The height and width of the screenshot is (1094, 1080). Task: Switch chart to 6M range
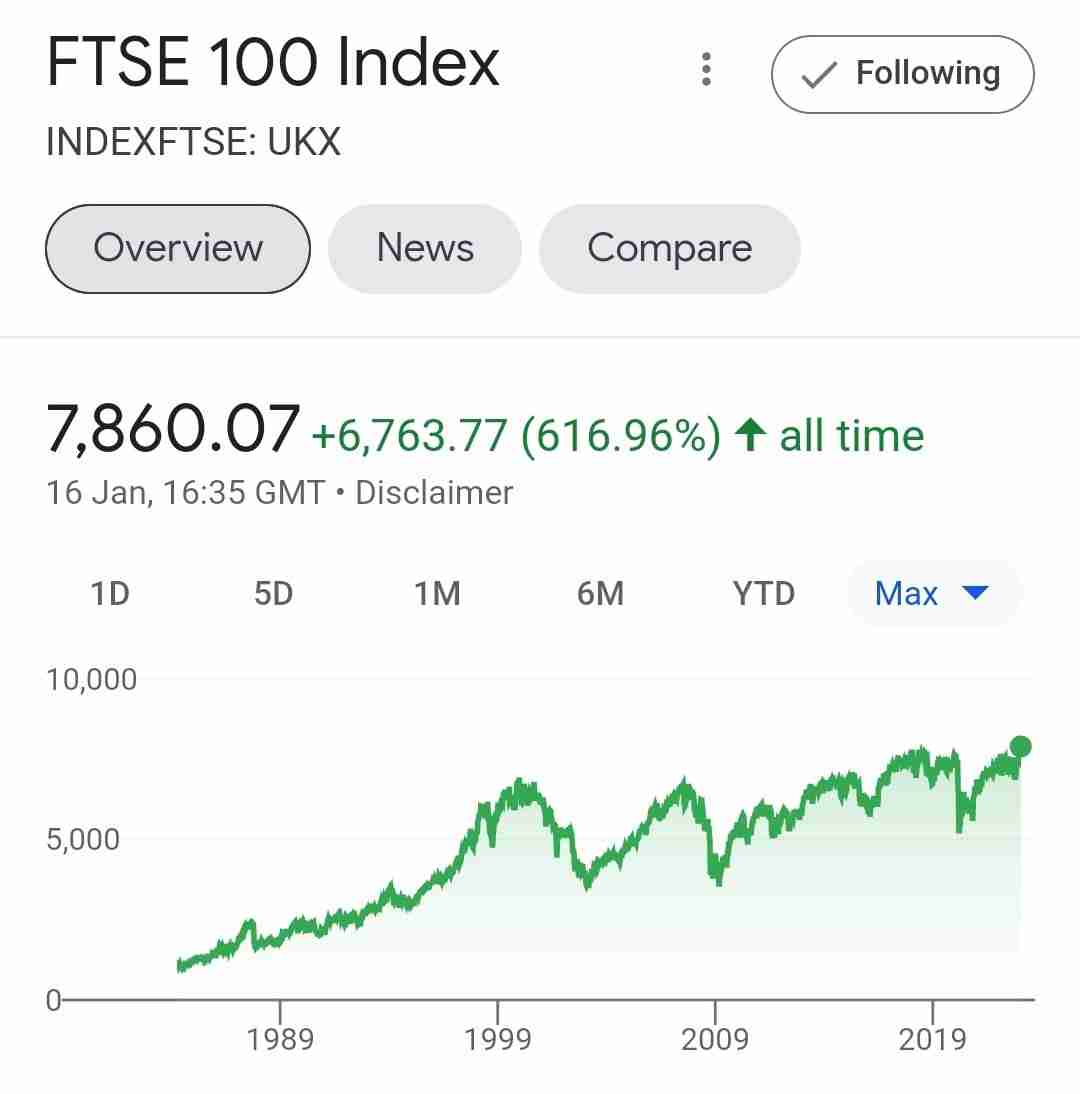coord(600,594)
